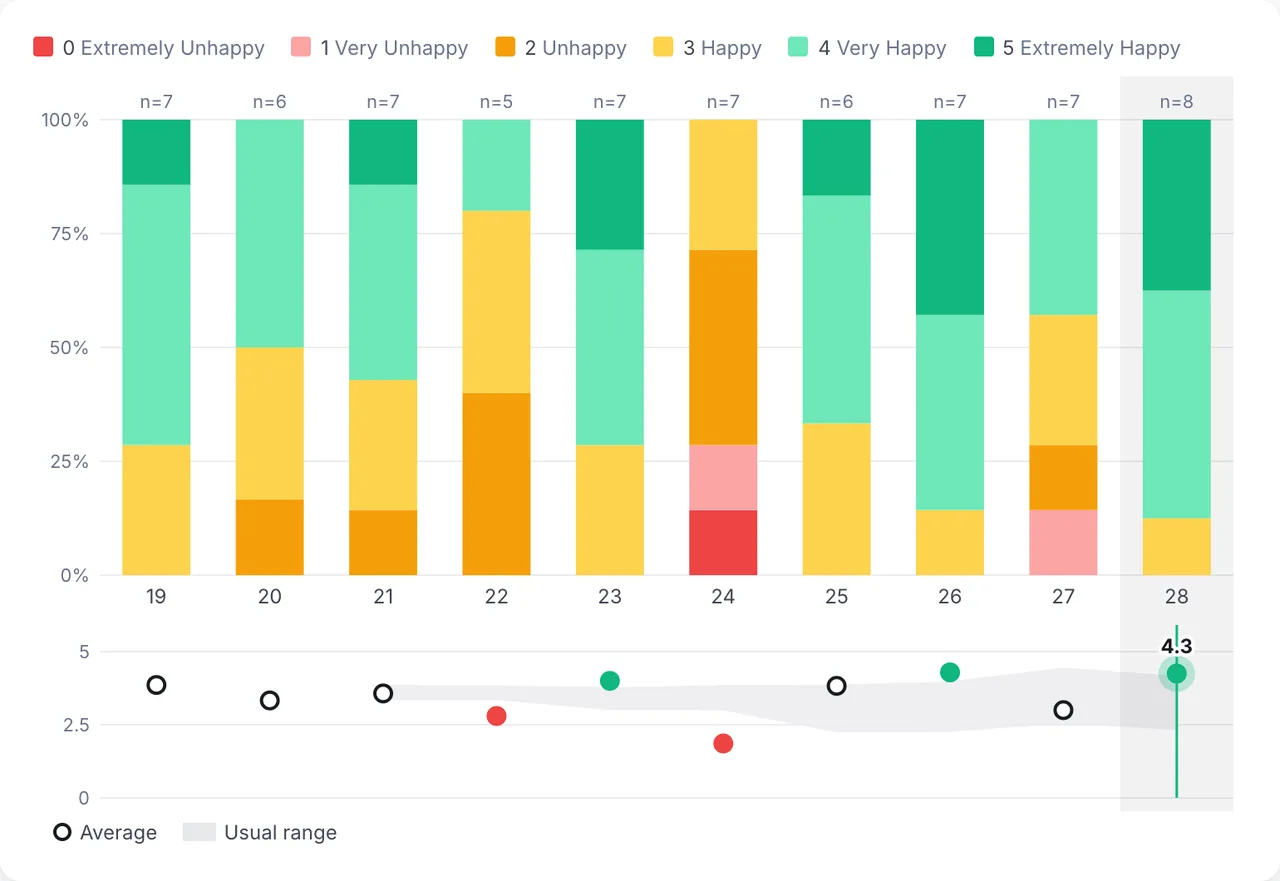This screenshot has width=1280, height=881.
Task: Click the dark green segment of bar 26
Action: pyautogui.click(x=950, y=217)
